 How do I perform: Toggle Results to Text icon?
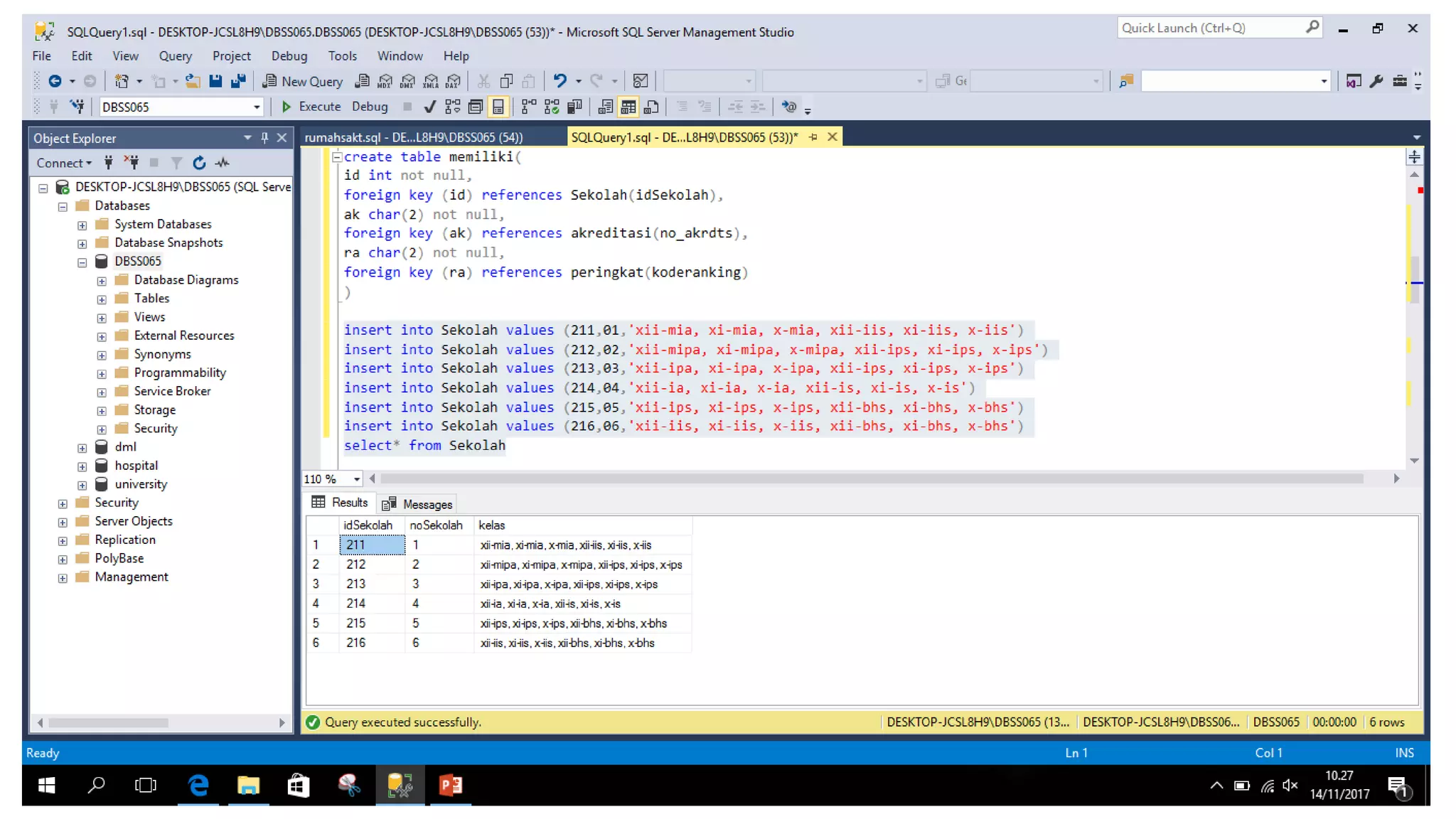(605, 107)
